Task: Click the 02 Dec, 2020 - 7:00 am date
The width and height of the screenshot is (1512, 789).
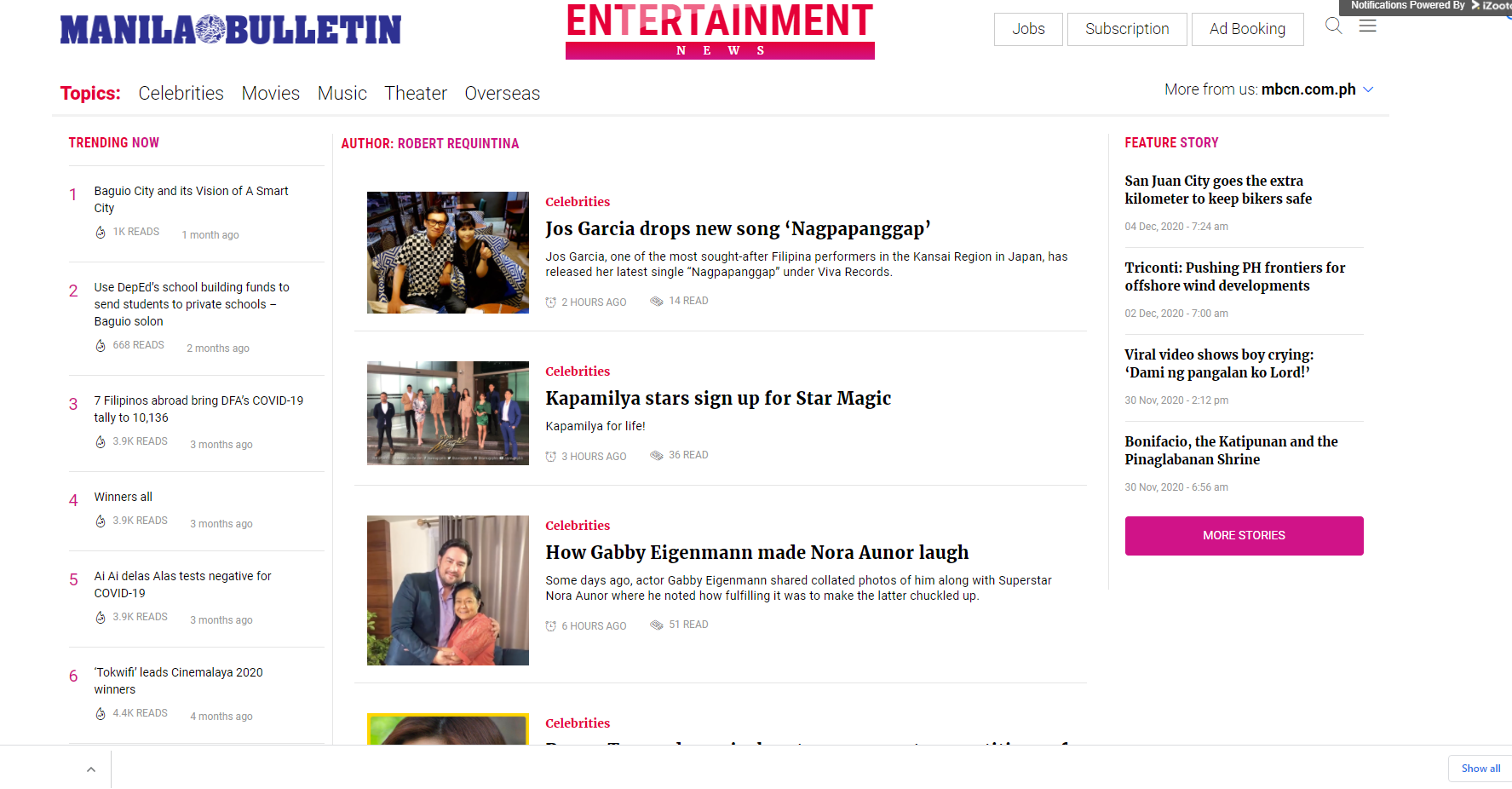Action: pos(1176,314)
